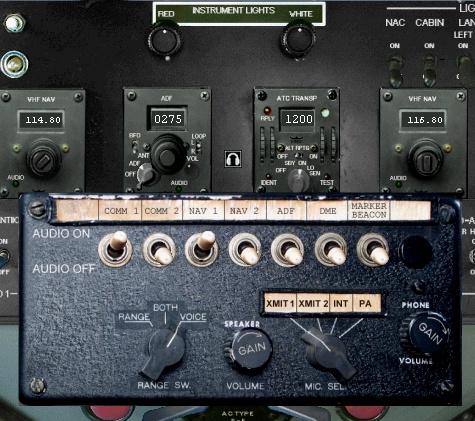Screen dimensions: 475x421
Task: Turn the white instrument lights knob
Action: (298, 39)
